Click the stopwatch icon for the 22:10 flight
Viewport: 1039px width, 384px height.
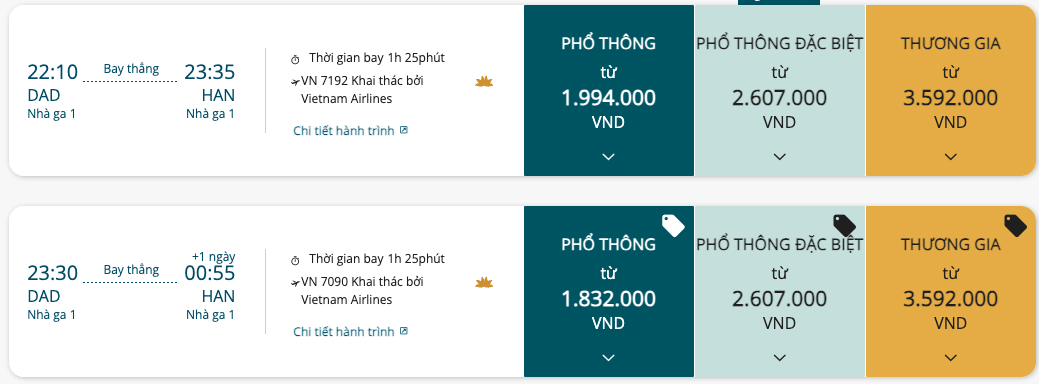296,60
